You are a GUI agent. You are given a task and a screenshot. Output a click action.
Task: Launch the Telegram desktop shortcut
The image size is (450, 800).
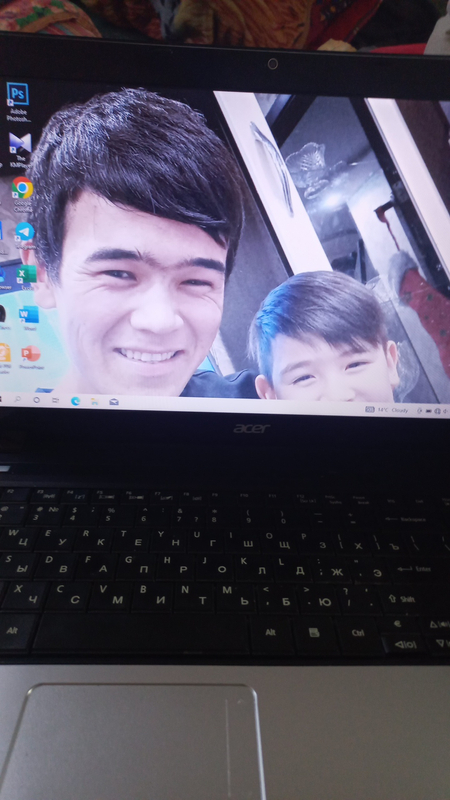click(24, 235)
